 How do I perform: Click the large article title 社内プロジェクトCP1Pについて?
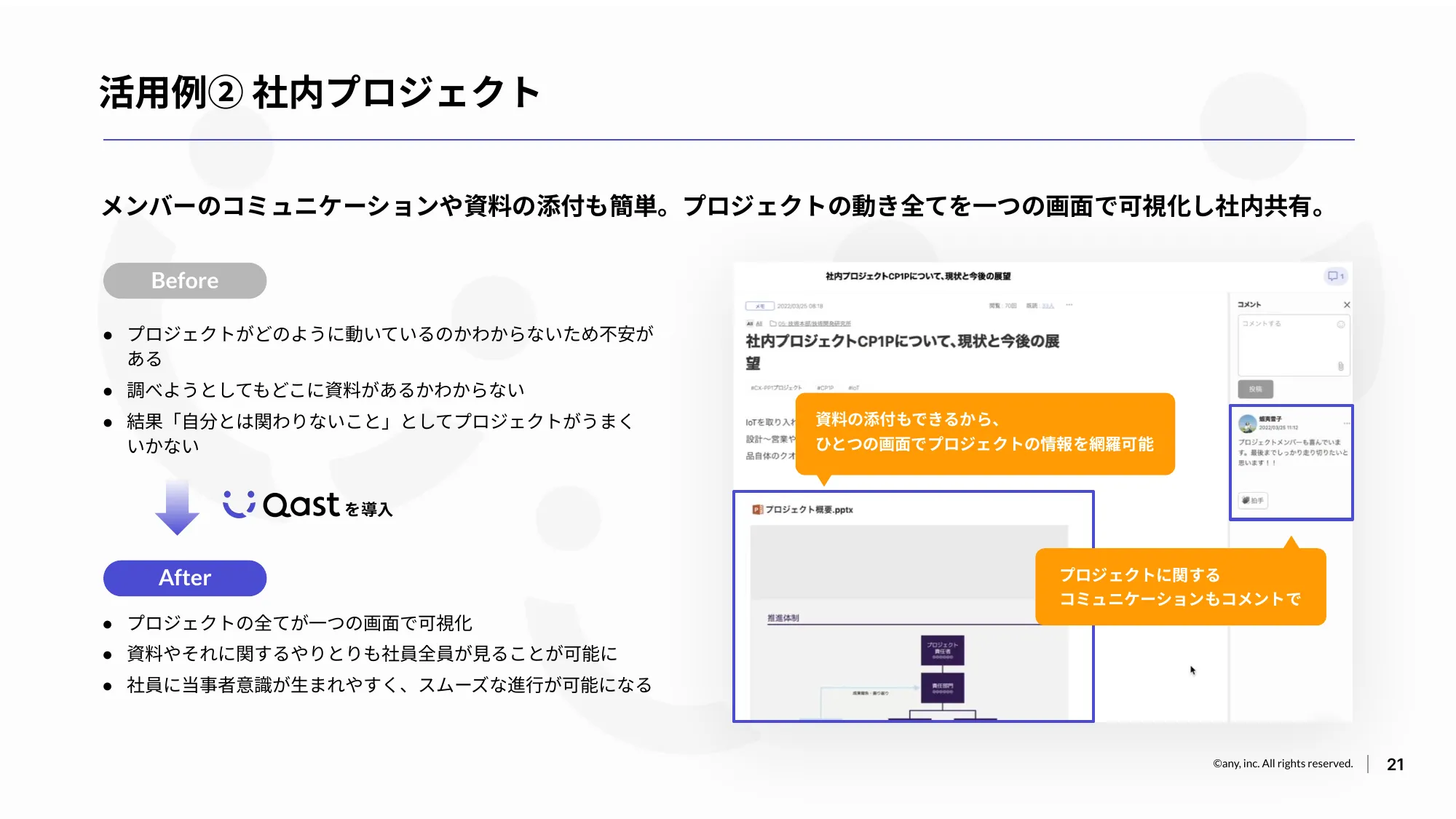[902, 352]
